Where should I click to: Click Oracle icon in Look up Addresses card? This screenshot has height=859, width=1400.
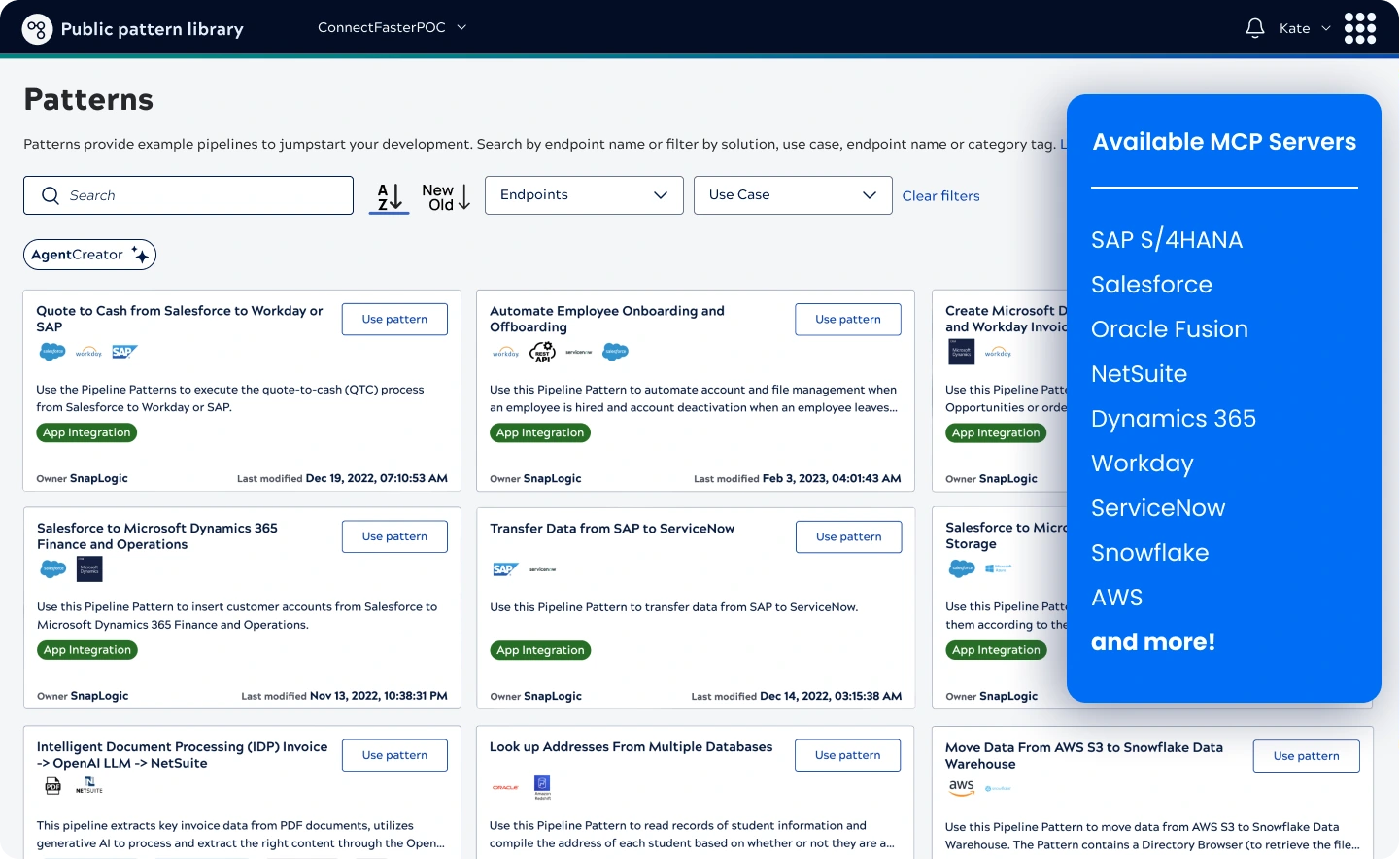pos(505,787)
